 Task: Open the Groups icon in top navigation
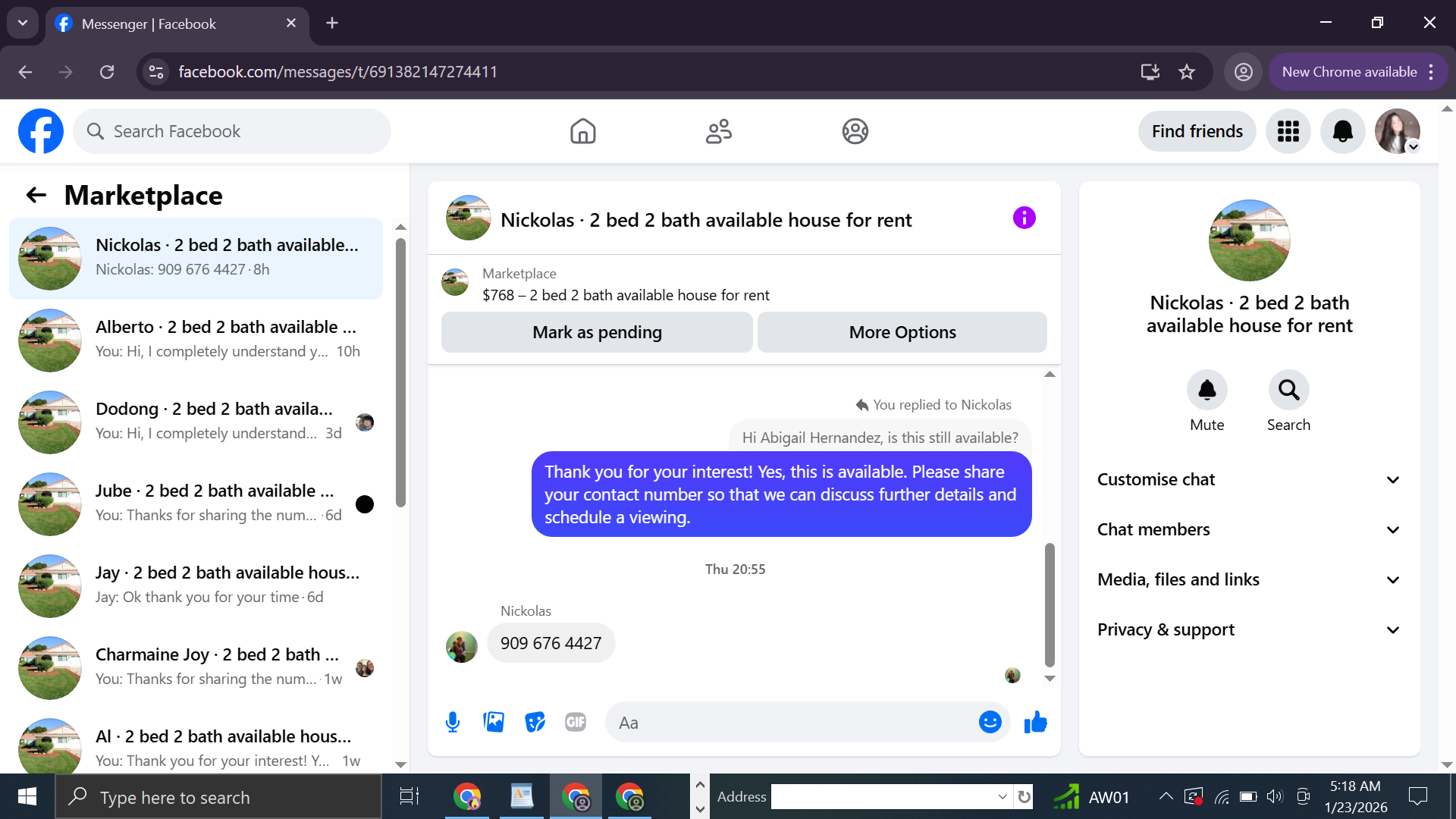click(855, 131)
